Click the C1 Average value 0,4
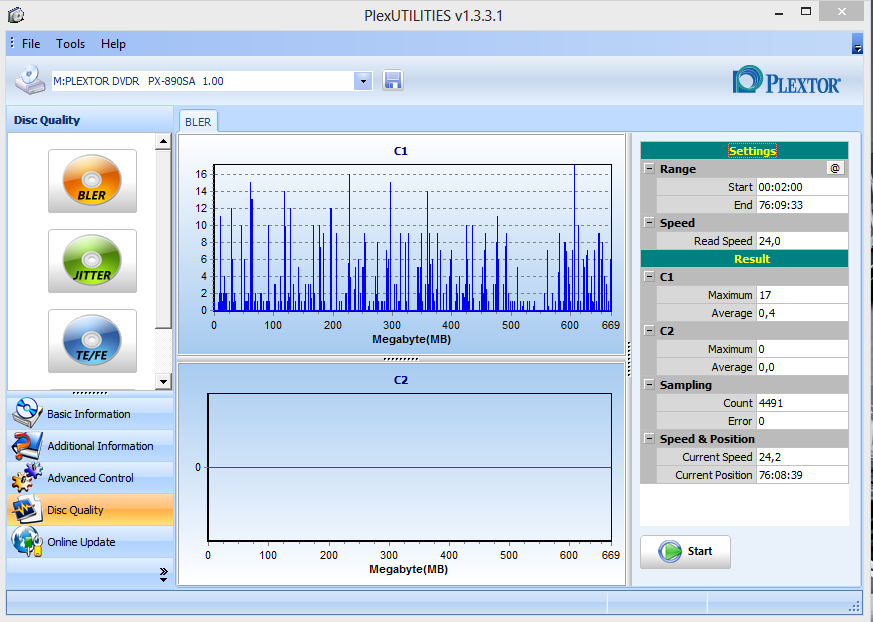The image size is (873, 622). pos(802,313)
